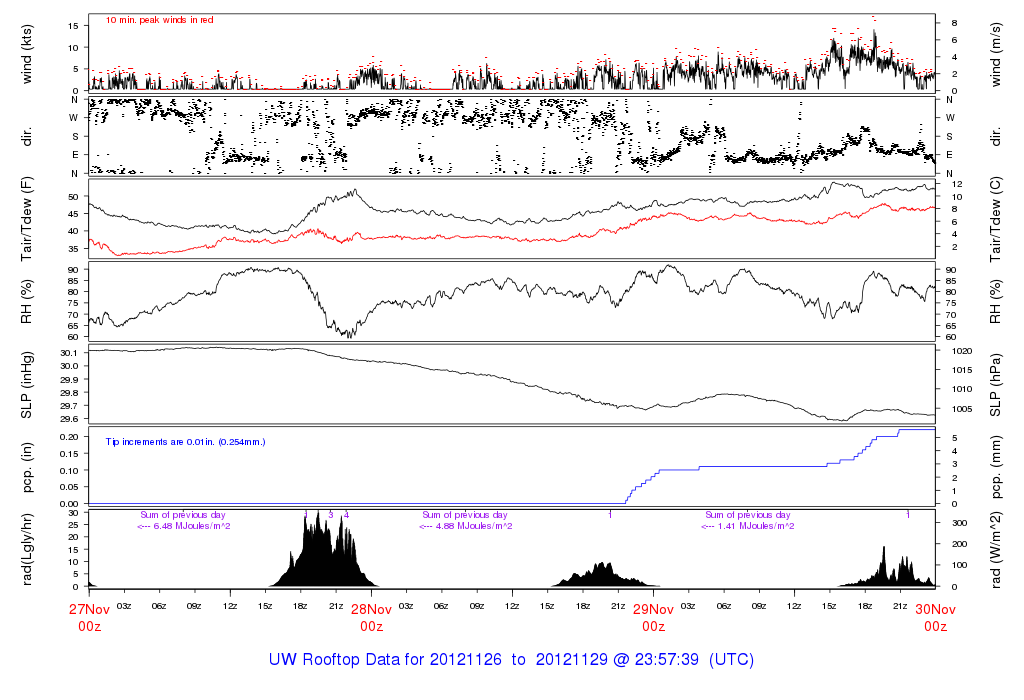Click the 'Tair/Tdew (F)' axis label
Viewport: 1024px width, 700px height.
click(27, 219)
